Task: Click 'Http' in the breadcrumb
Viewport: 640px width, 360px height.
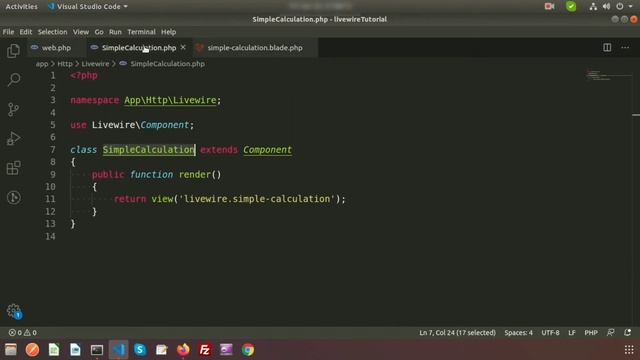Action: (x=65, y=64)
